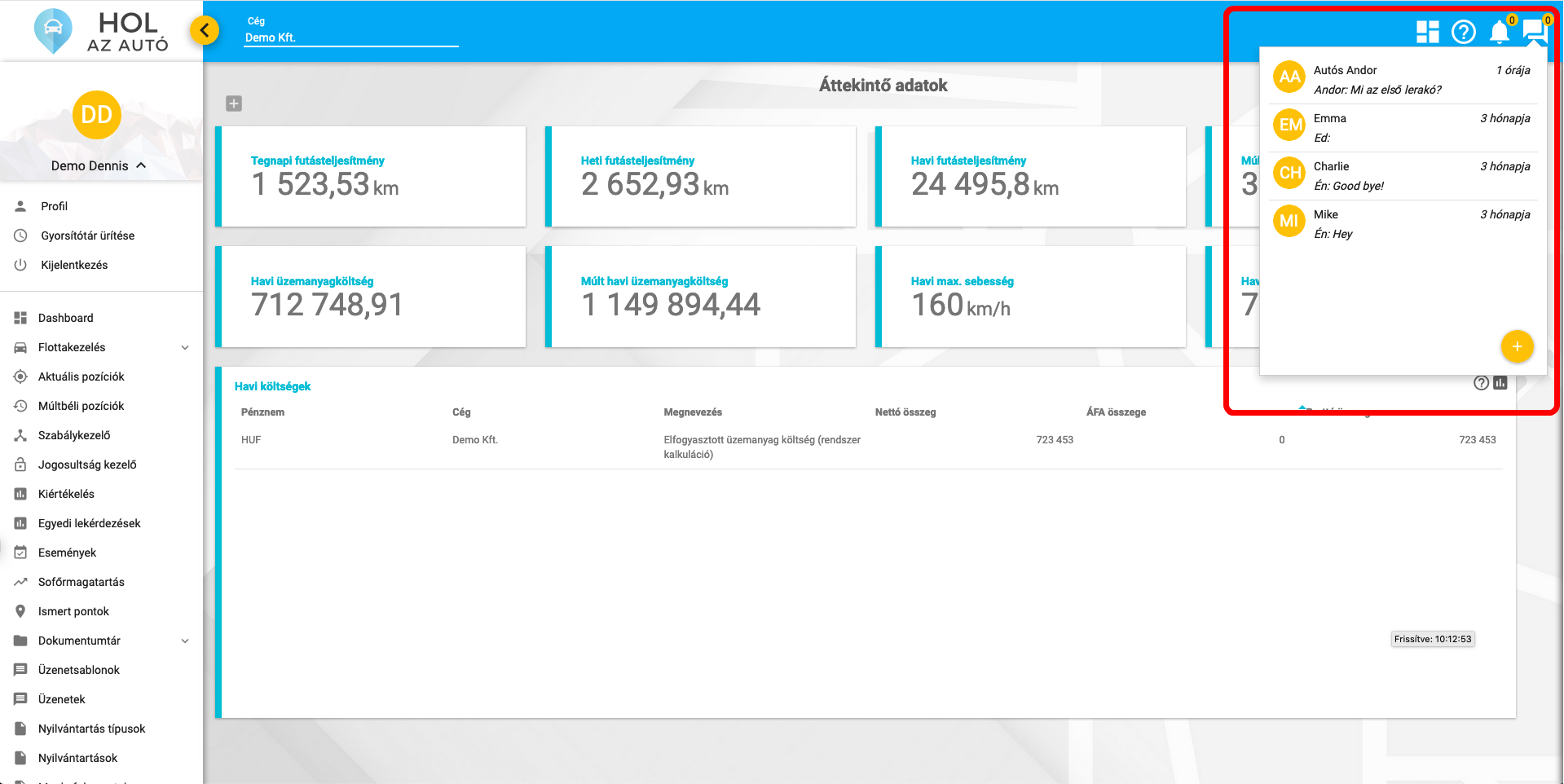Add a widget with the gray plus icon
The image size is (1564, 784).
pos(234,104)
